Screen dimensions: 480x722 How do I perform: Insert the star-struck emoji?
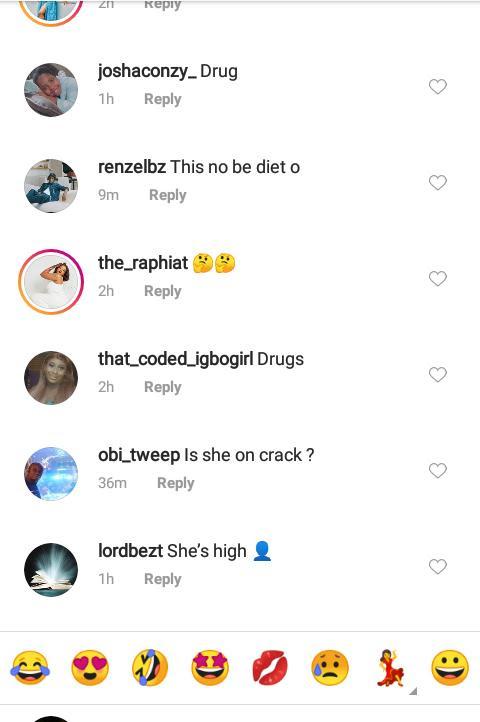point(210,668)
